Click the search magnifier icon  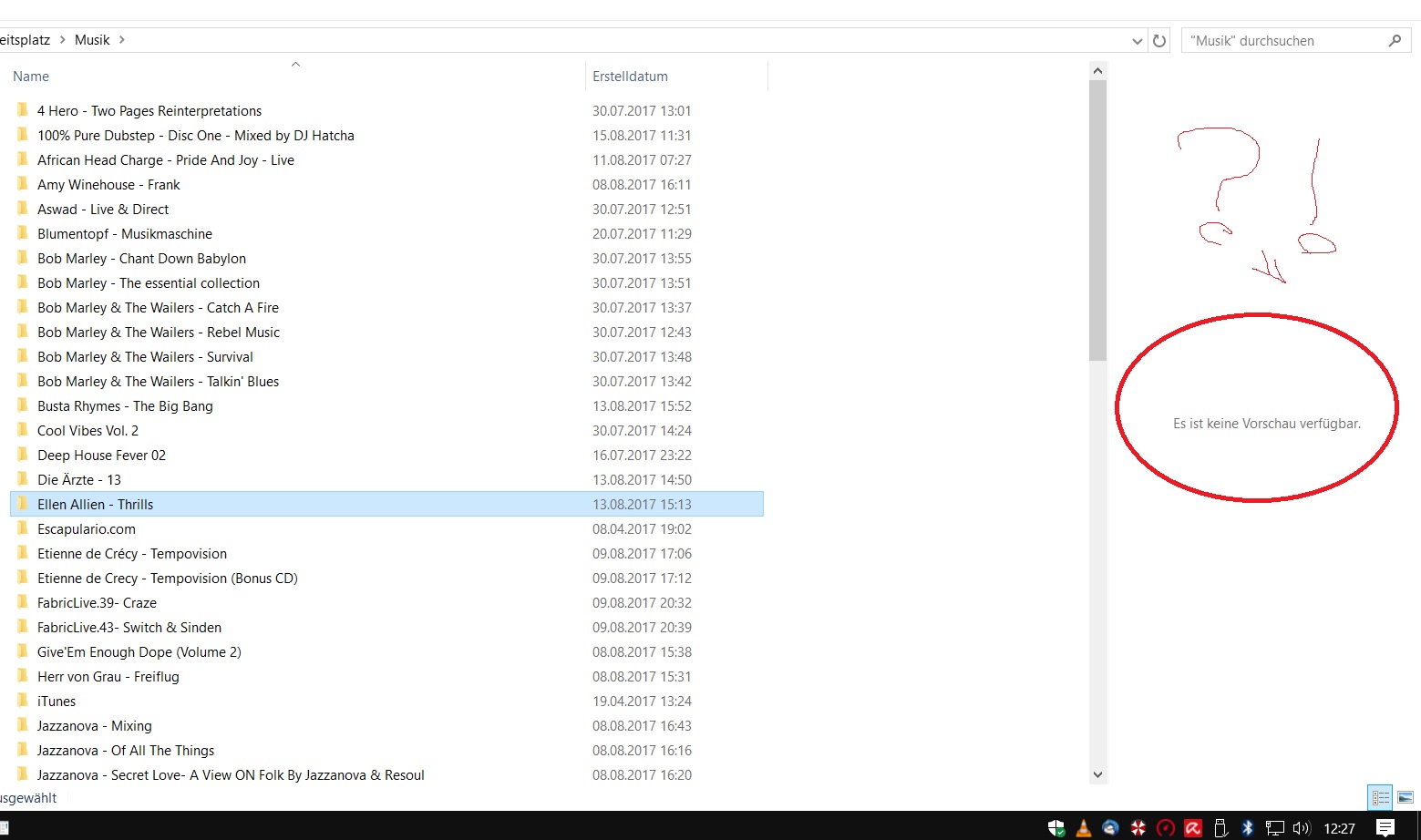(1395, 40)
